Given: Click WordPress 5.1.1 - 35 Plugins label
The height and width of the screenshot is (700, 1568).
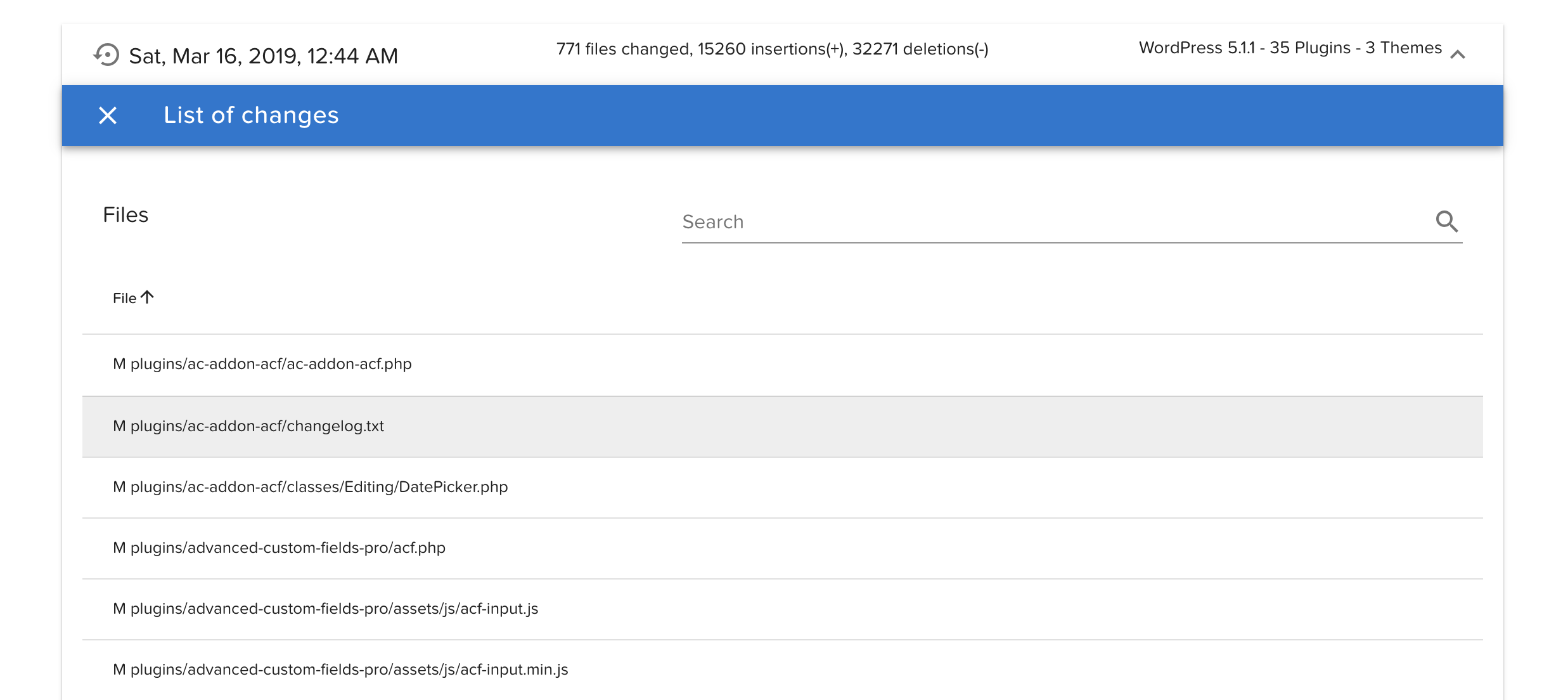Looking at the screenshot, I should (1290, 48).
